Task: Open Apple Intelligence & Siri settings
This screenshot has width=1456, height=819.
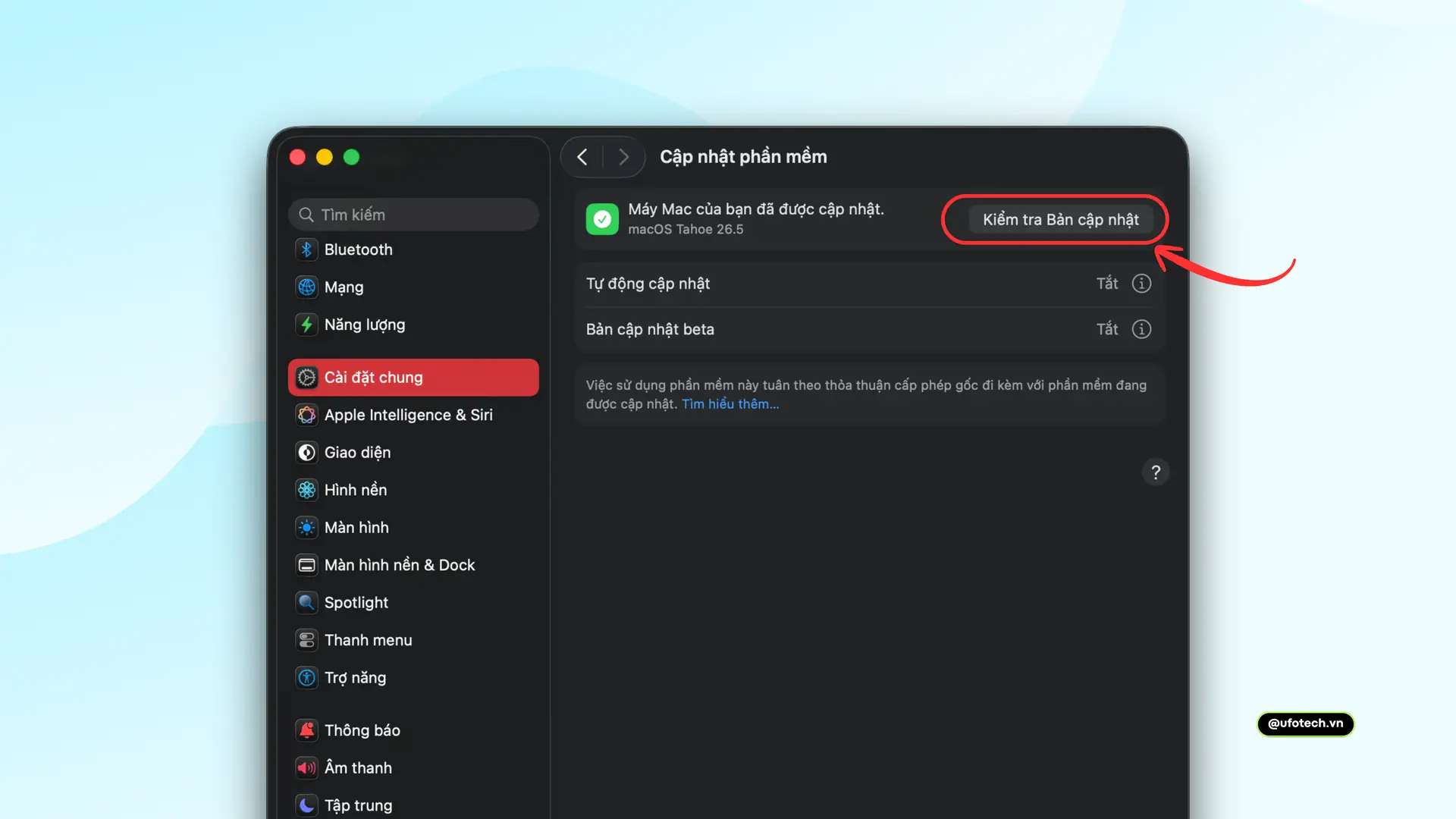Action: [413, 415]
